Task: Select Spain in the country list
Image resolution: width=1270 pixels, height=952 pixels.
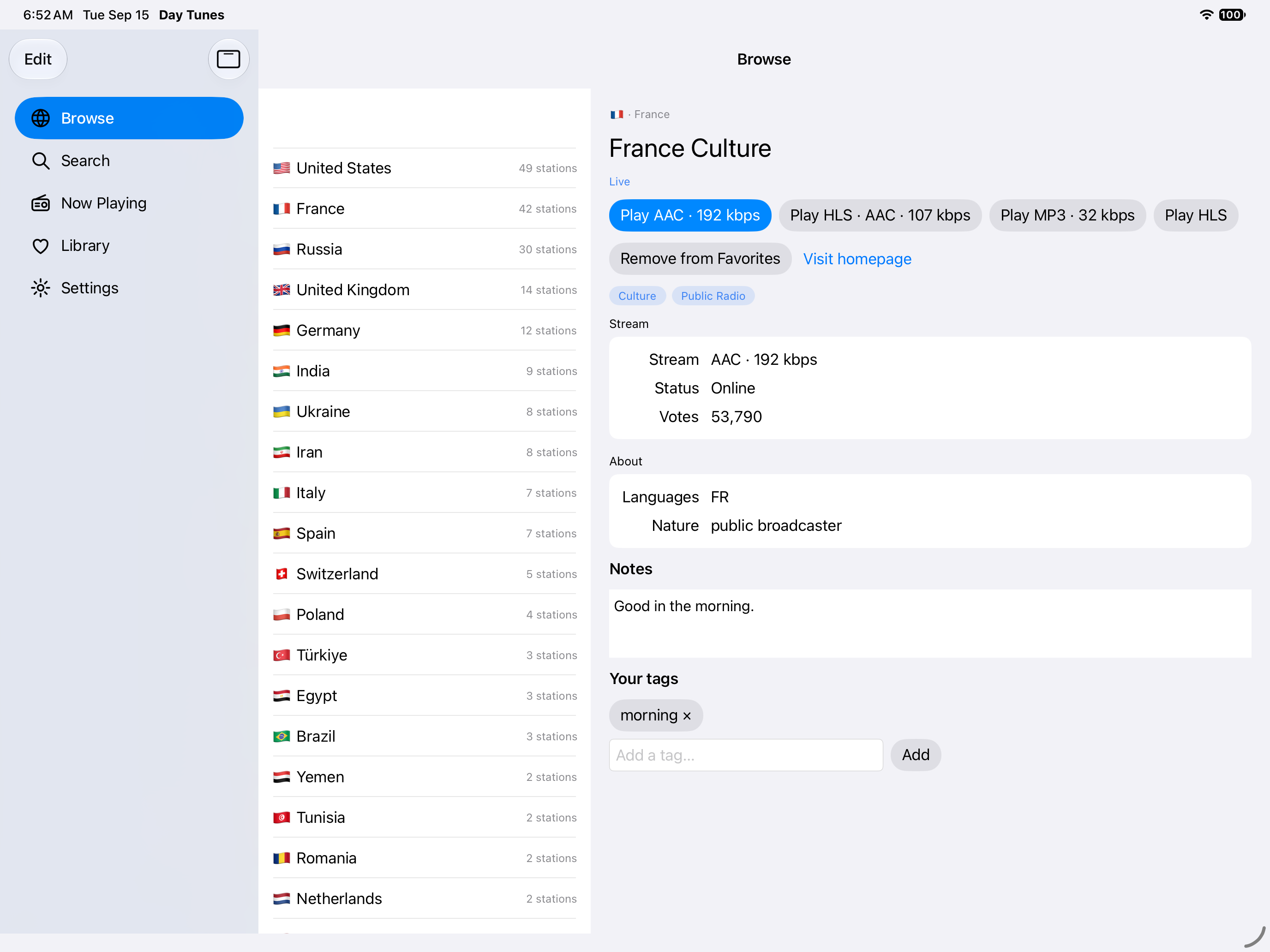Action: 425,534
